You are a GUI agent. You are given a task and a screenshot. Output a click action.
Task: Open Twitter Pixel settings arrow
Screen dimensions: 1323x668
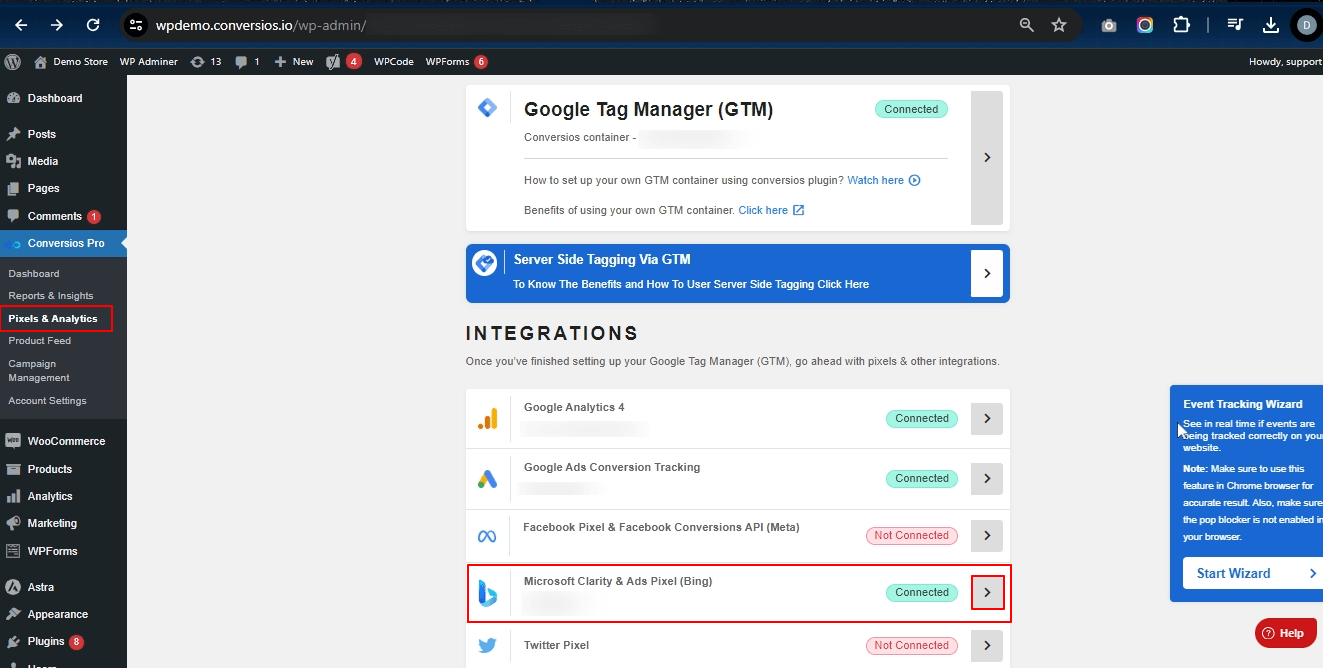coord(987,646)
